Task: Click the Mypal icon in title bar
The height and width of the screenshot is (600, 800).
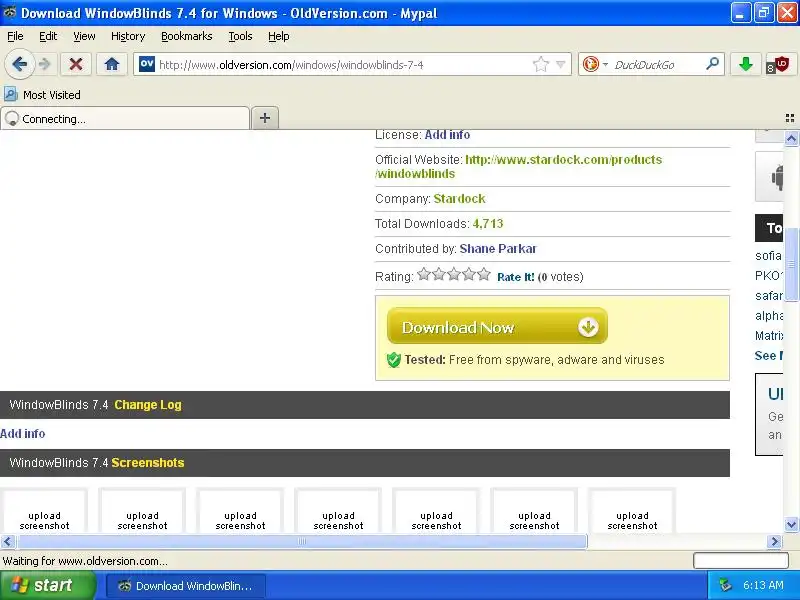Action: click(x=10, y=12)
